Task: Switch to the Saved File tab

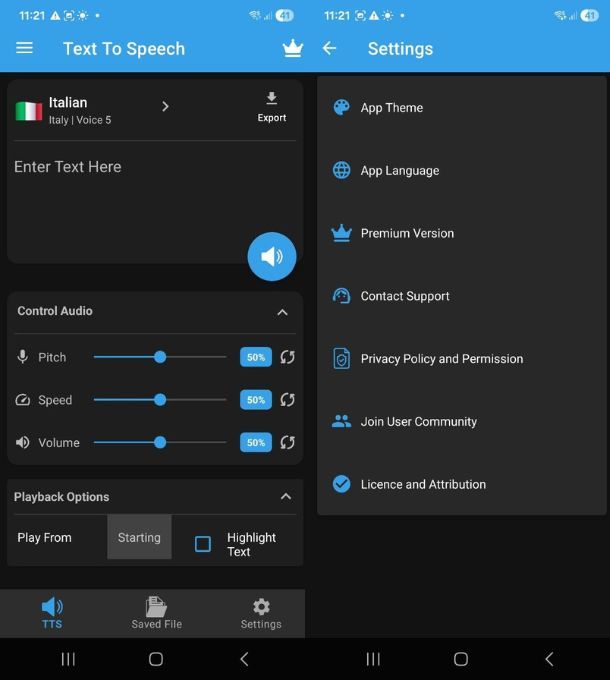Action: [x=157, y=613]
